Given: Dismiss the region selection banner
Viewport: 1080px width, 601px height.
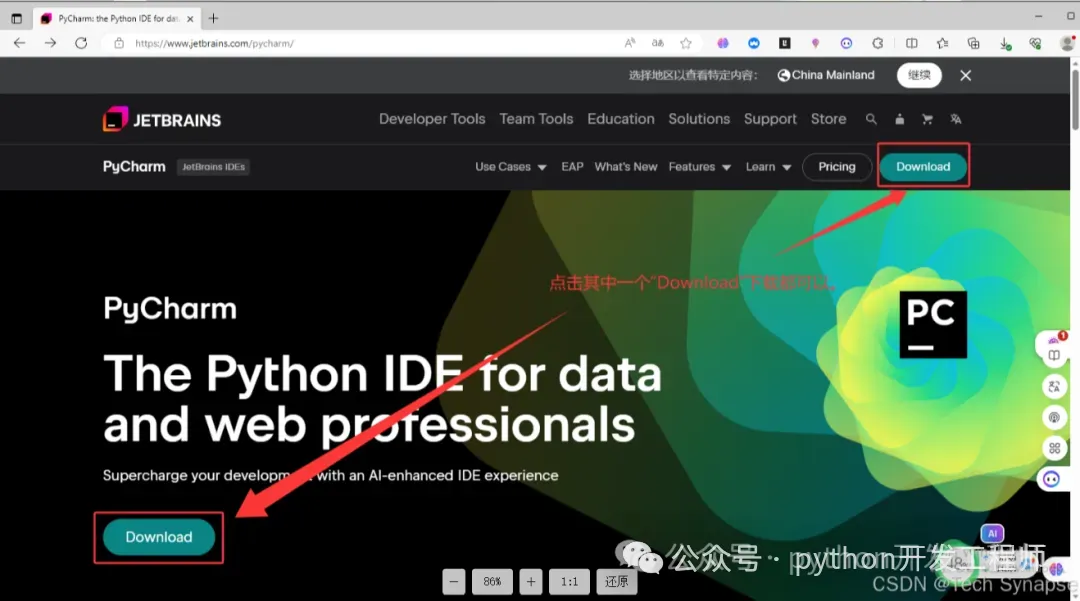Looking at the screenshot, I should [966, 75].
